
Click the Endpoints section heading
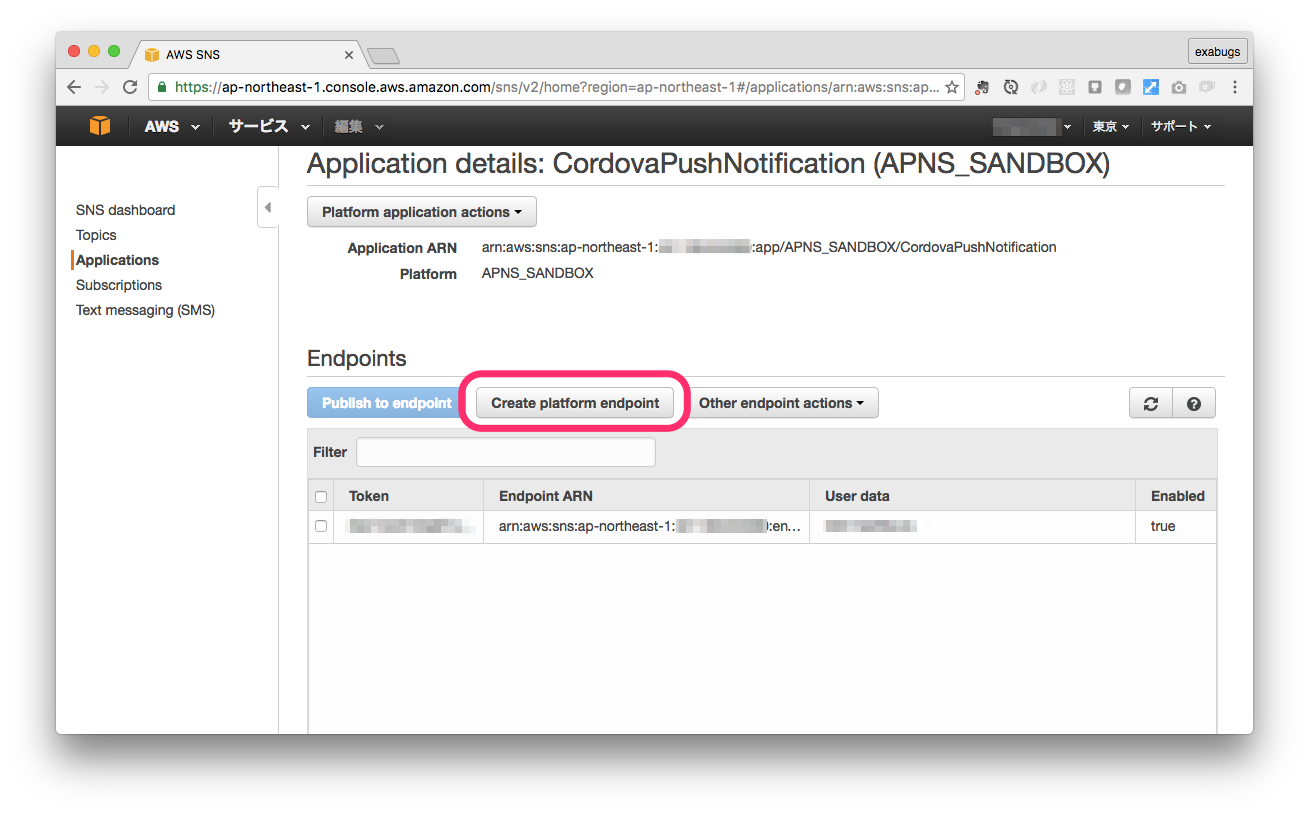[357, 359]
